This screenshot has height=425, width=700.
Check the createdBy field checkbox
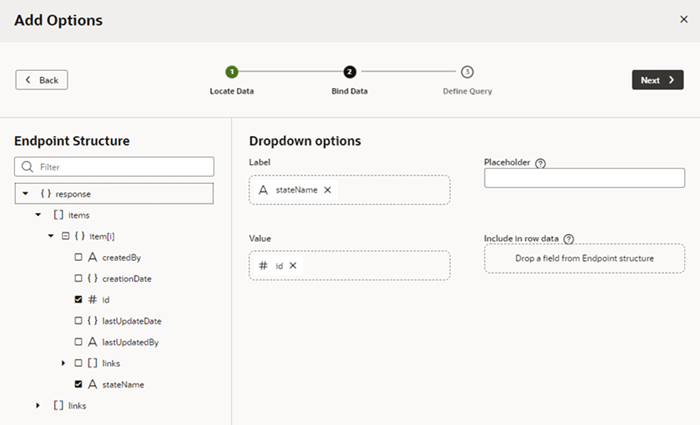pos(78,257)
